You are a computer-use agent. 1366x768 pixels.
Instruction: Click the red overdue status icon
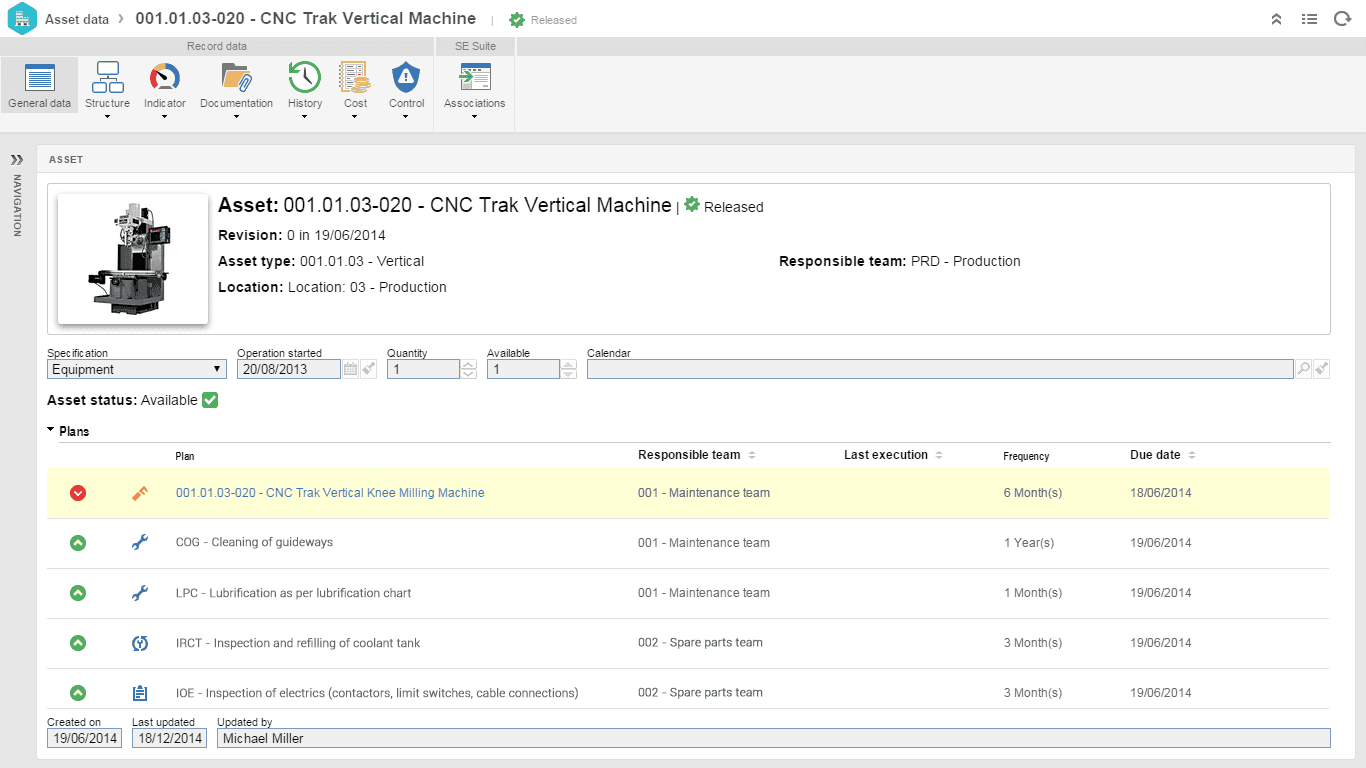tap(78, 493)
